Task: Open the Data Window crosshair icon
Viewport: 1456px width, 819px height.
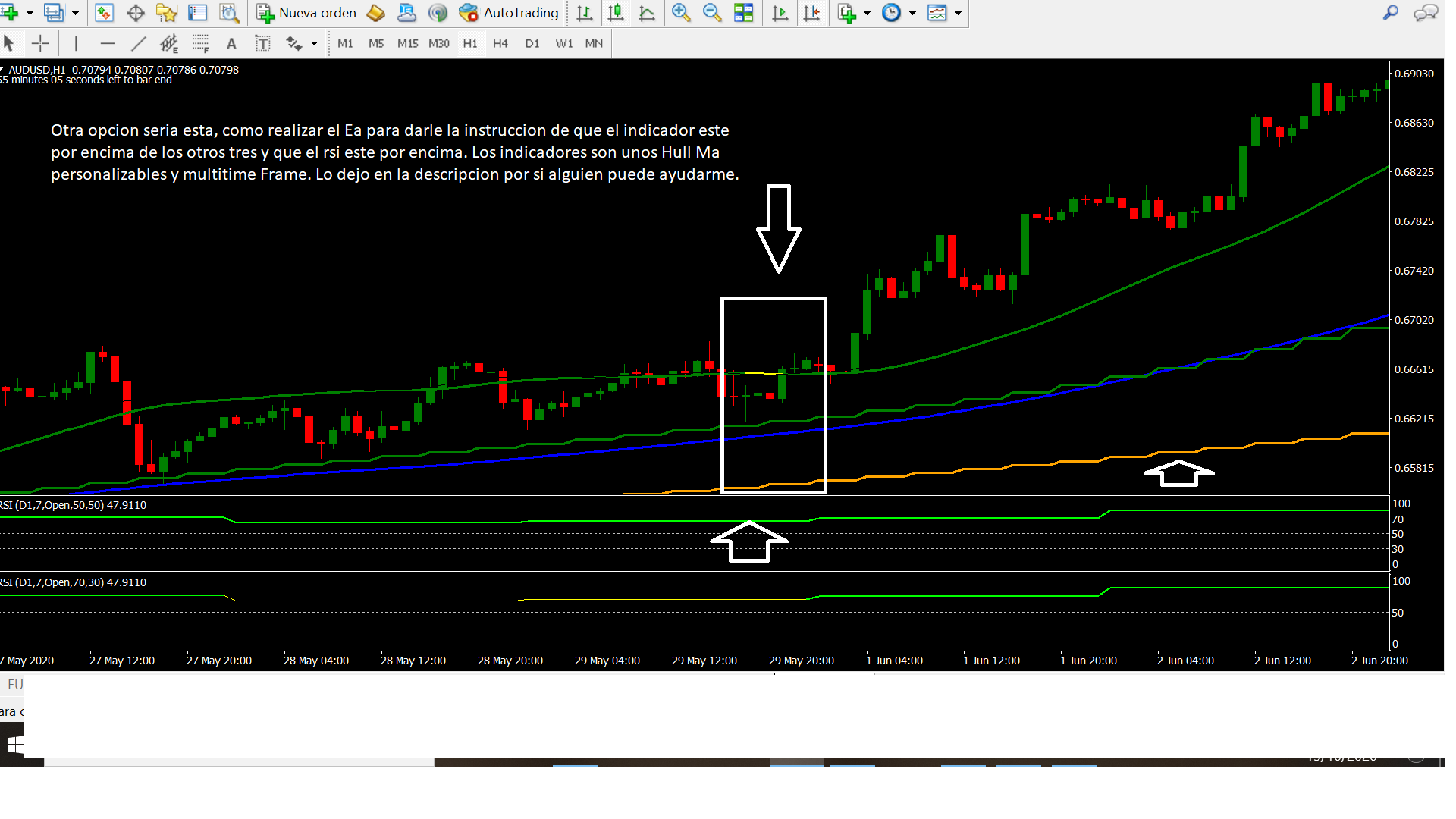Action: [x=136, y=13]
